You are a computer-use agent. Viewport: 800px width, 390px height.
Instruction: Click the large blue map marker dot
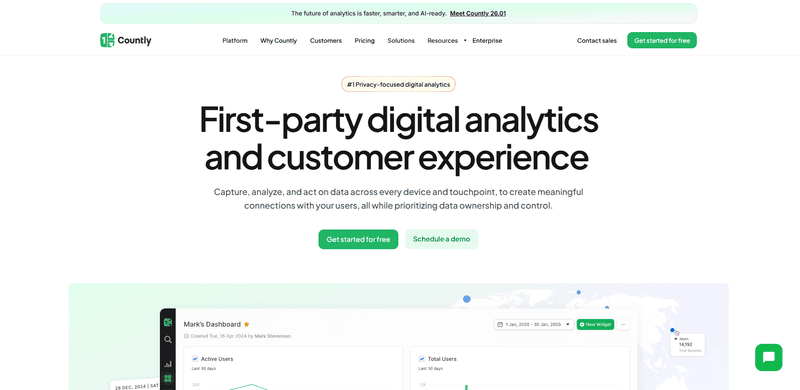coord(466,299)
